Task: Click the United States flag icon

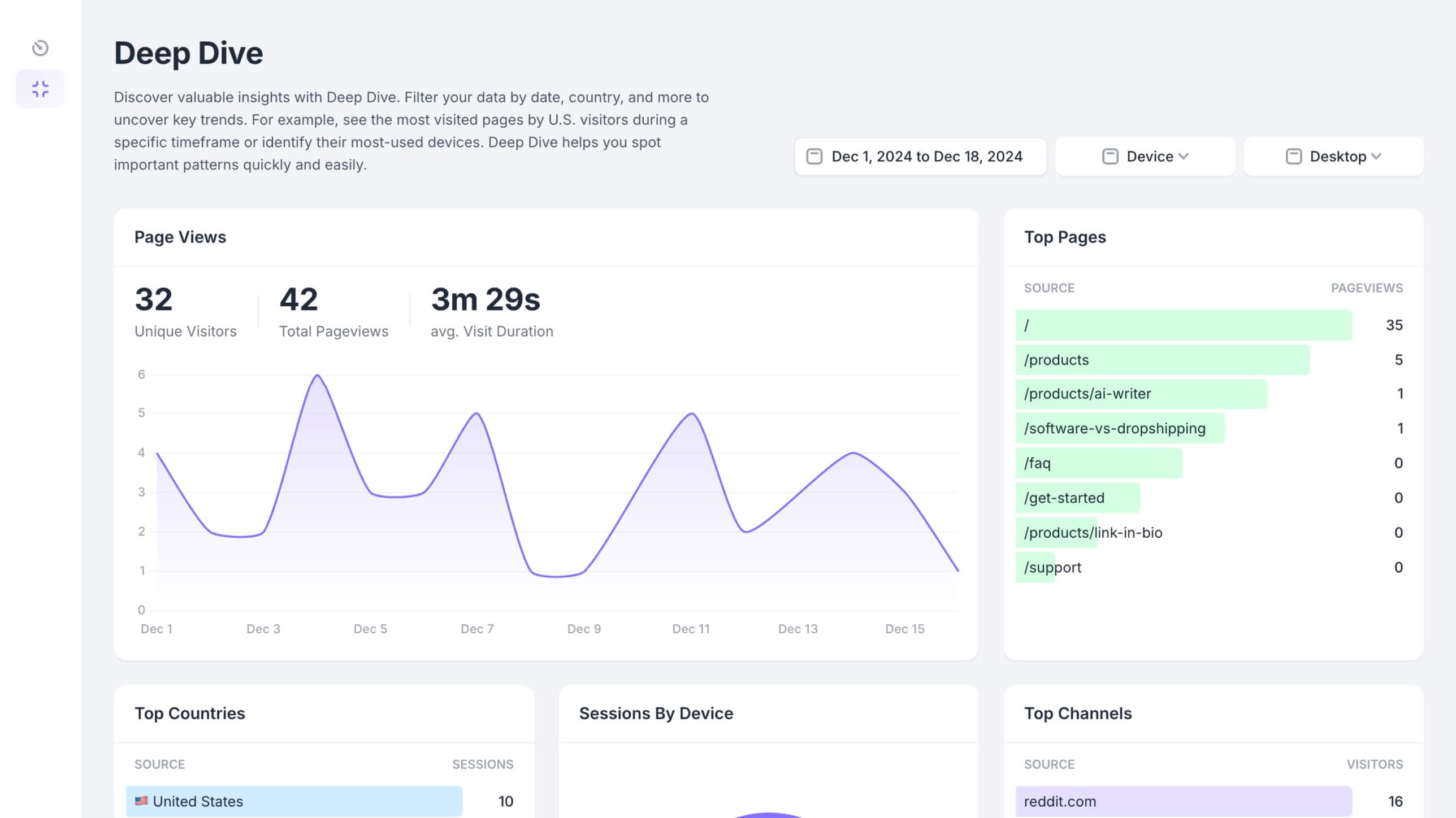Action: [x=141, y=800]
